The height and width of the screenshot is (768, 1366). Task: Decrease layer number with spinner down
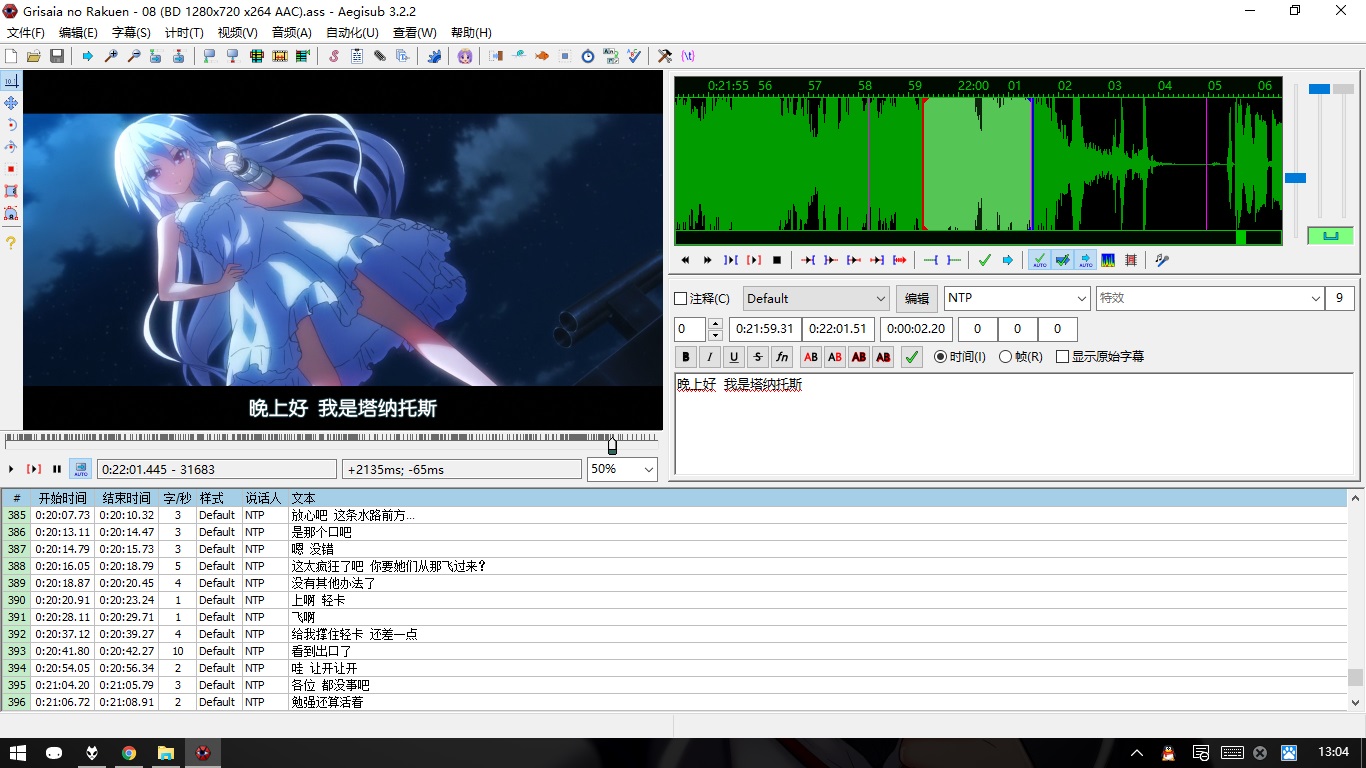click(715, 335)
